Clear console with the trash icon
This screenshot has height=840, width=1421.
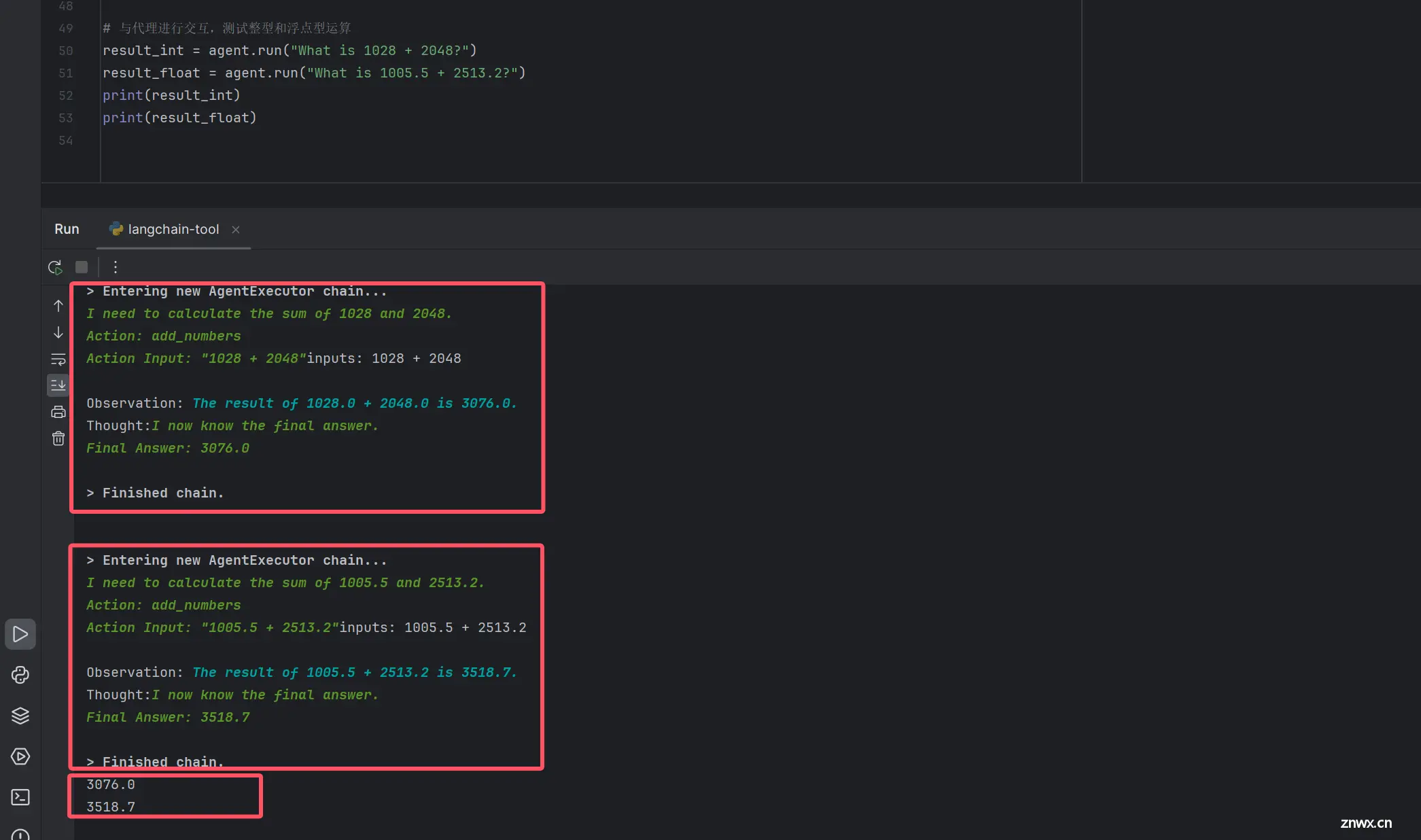click(58, 438)
